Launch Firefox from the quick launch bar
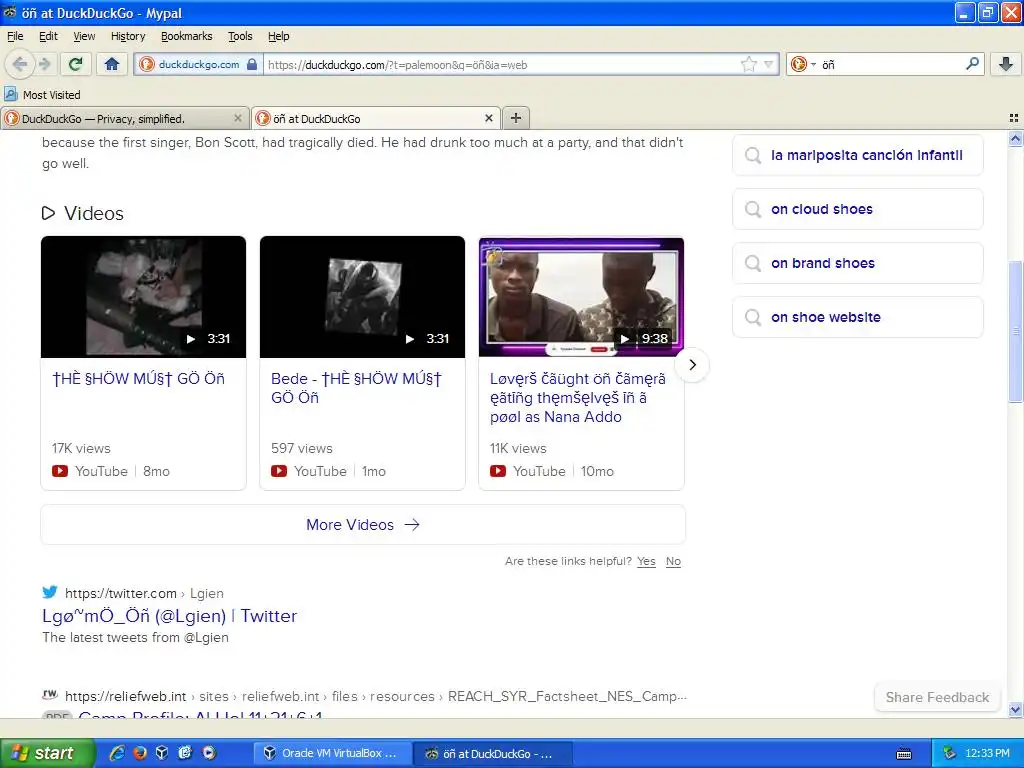This screenshot has width=1024, height=768. (x=140, y=753)
